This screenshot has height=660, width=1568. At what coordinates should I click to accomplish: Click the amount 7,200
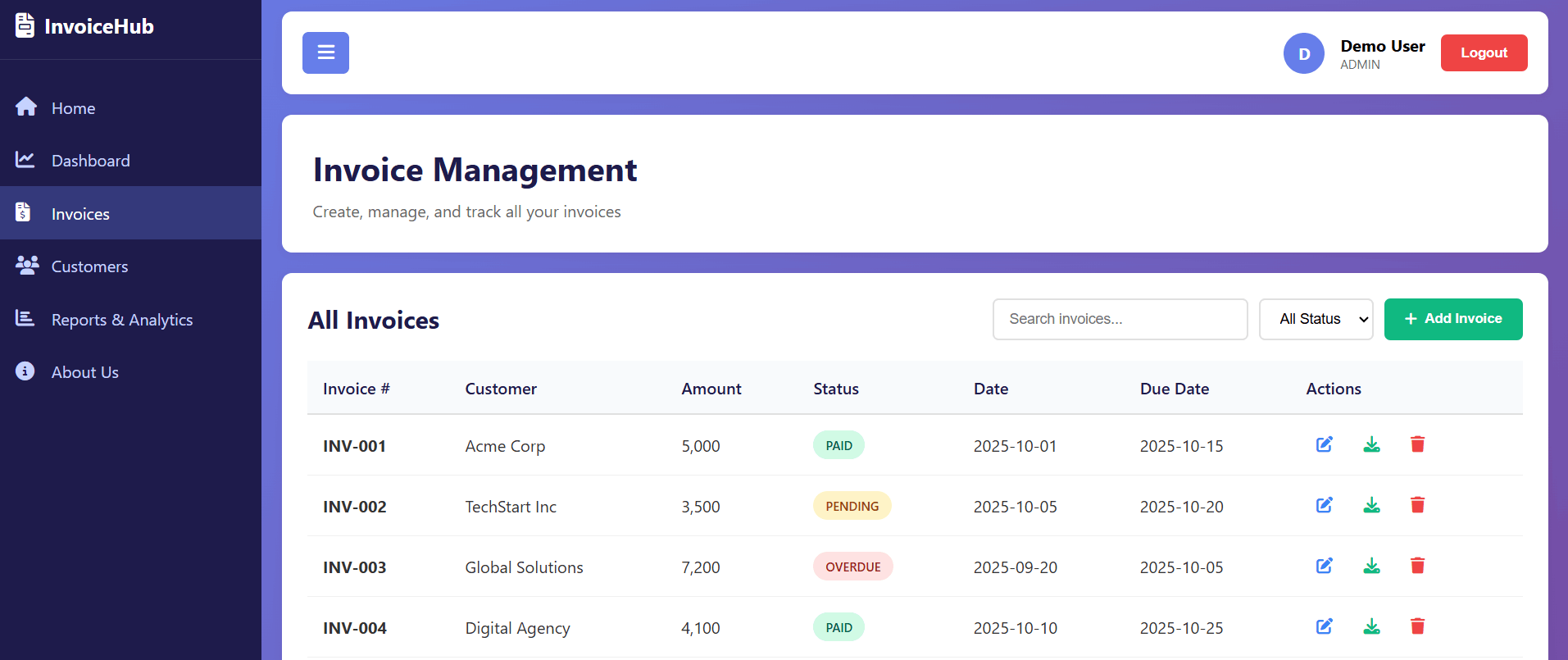pos(701,567)
